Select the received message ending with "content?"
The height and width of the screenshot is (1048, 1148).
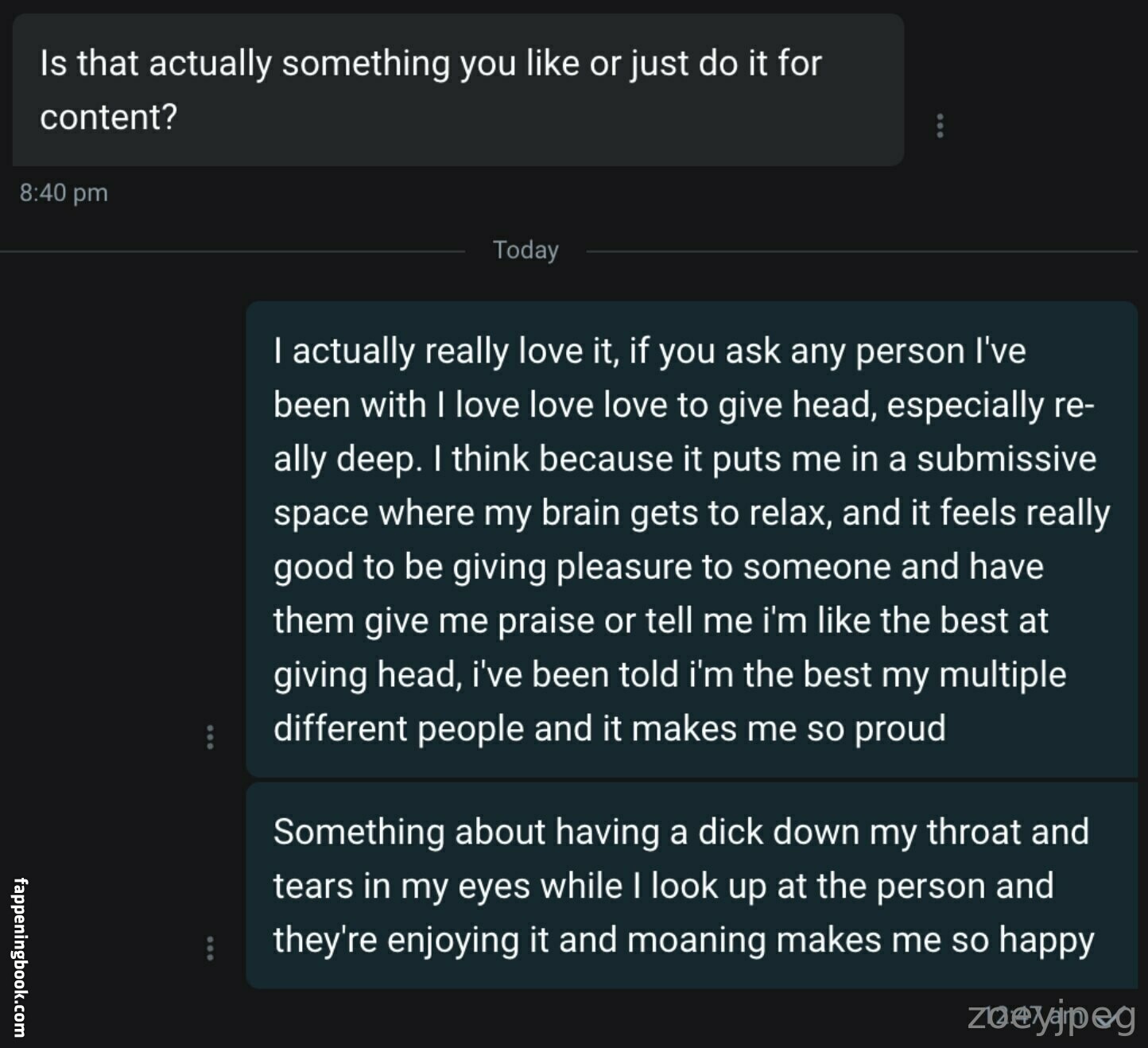[x=458, y=90]
